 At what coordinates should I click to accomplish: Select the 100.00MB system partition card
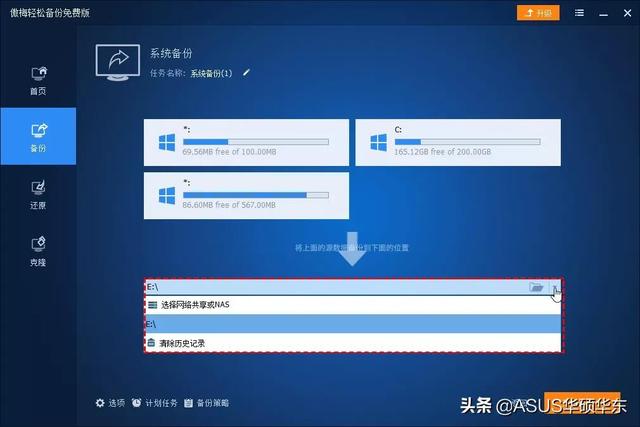coord(246,142)
